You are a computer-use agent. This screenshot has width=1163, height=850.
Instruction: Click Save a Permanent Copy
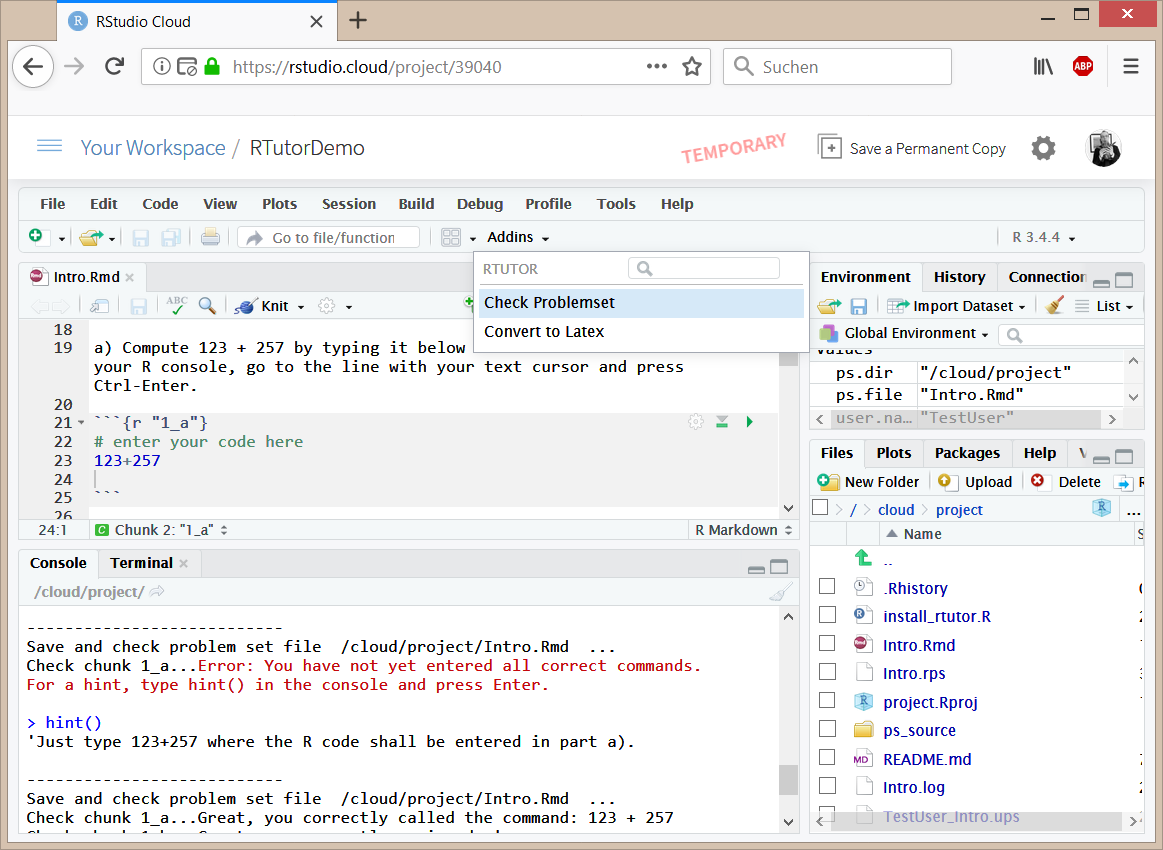click(x=912, y=148)
